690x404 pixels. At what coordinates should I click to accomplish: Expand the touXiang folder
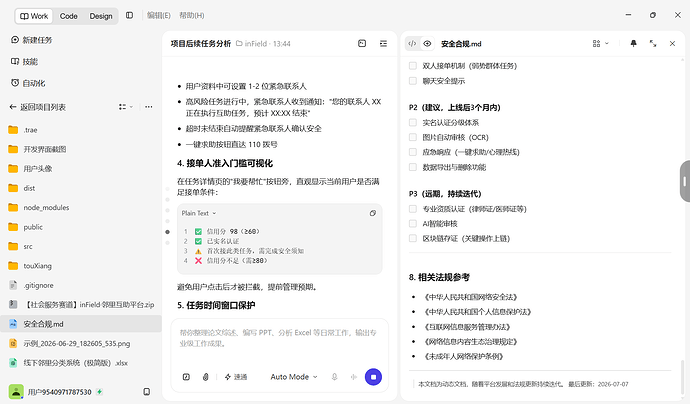81,266
